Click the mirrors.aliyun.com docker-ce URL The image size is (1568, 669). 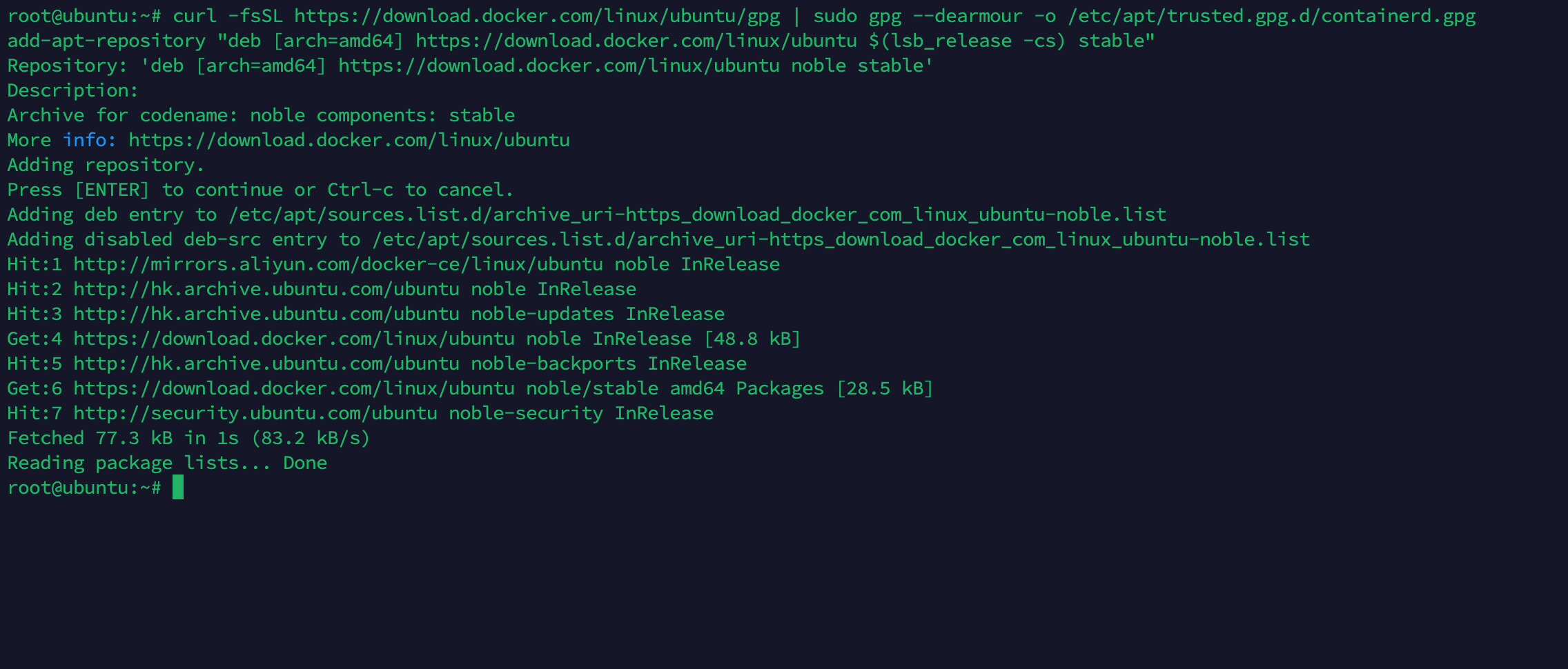point(338,264)
